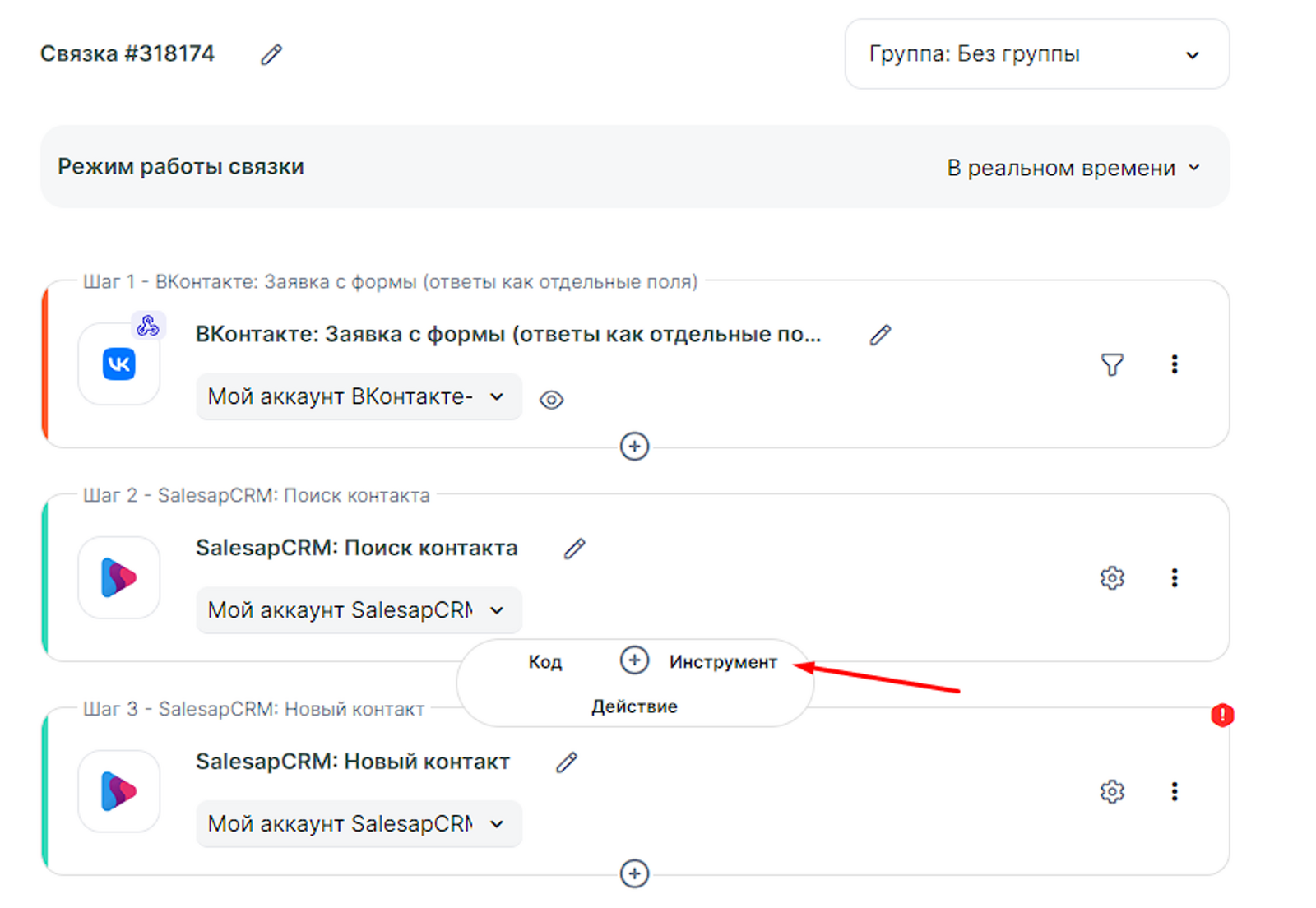Open gear settings for SalesapCRM Новый контакт
Image resolution: width=1316 pixels, height=908 pixels.
tap(1112, 792)
